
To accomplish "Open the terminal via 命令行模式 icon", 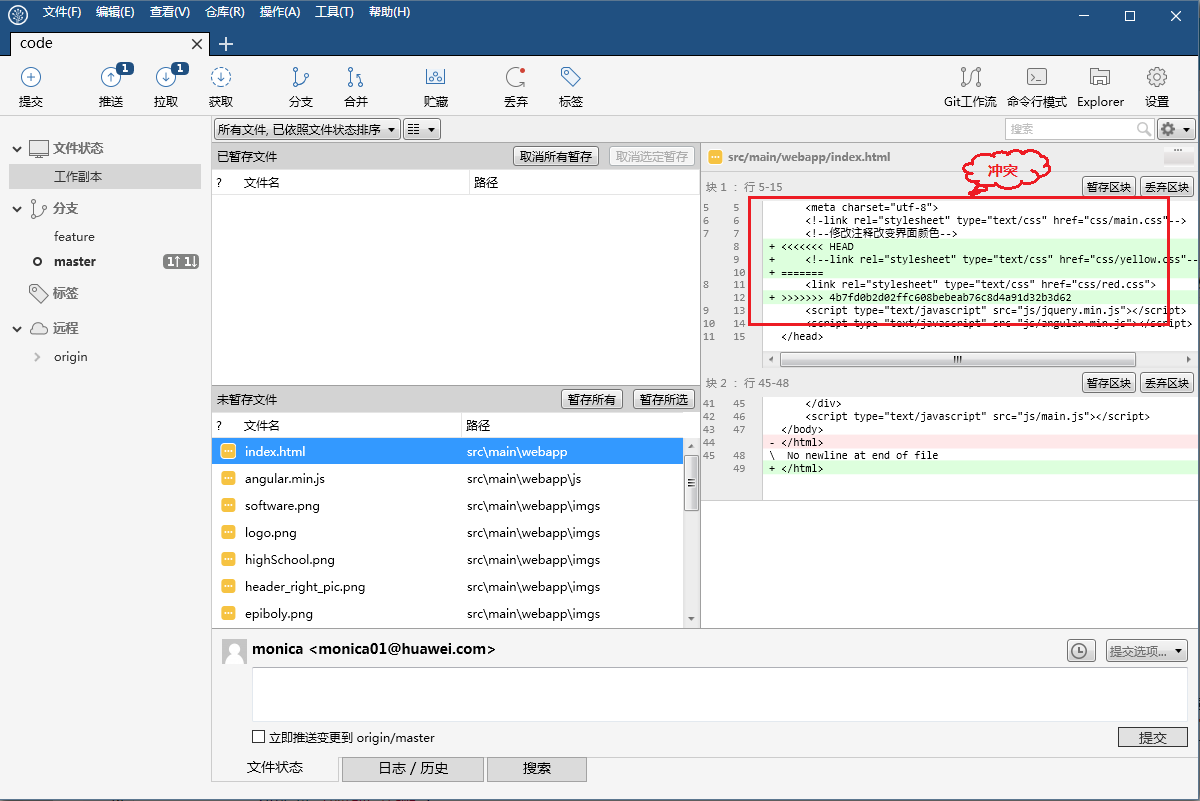I will pos(1037,77).
